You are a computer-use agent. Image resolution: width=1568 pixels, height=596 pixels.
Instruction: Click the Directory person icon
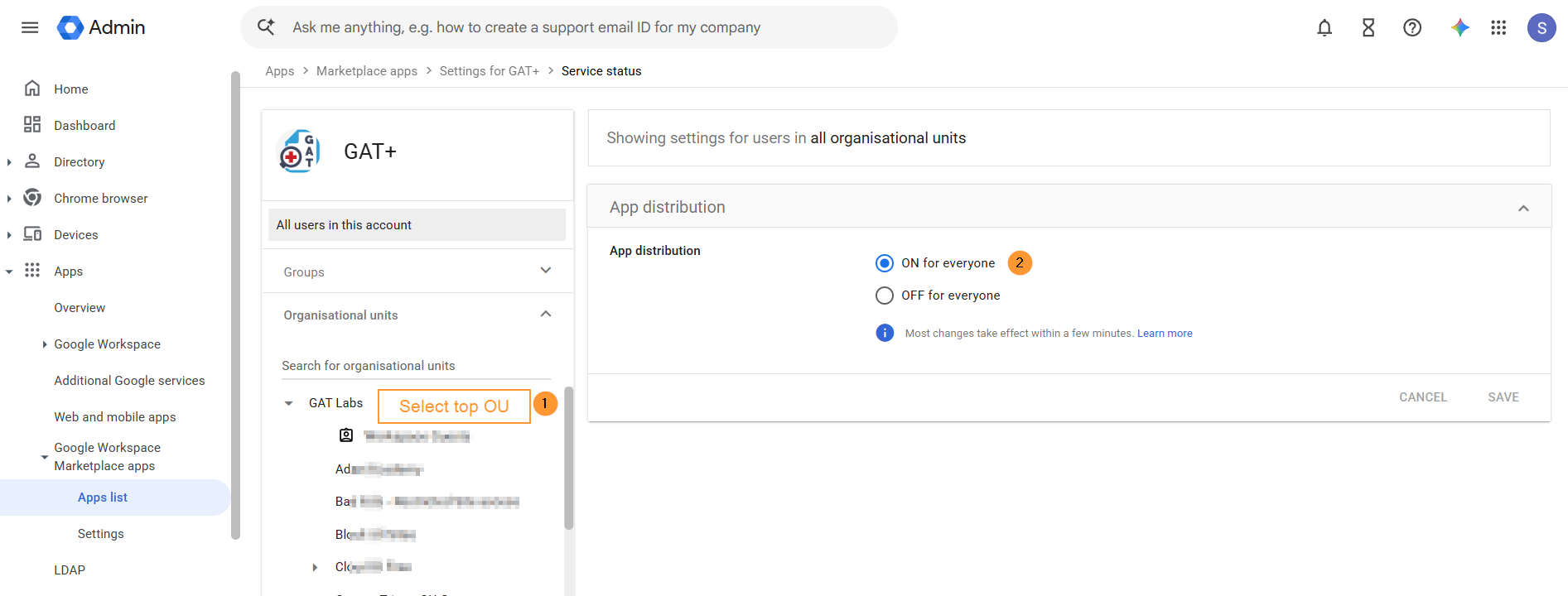click(32, 161)
